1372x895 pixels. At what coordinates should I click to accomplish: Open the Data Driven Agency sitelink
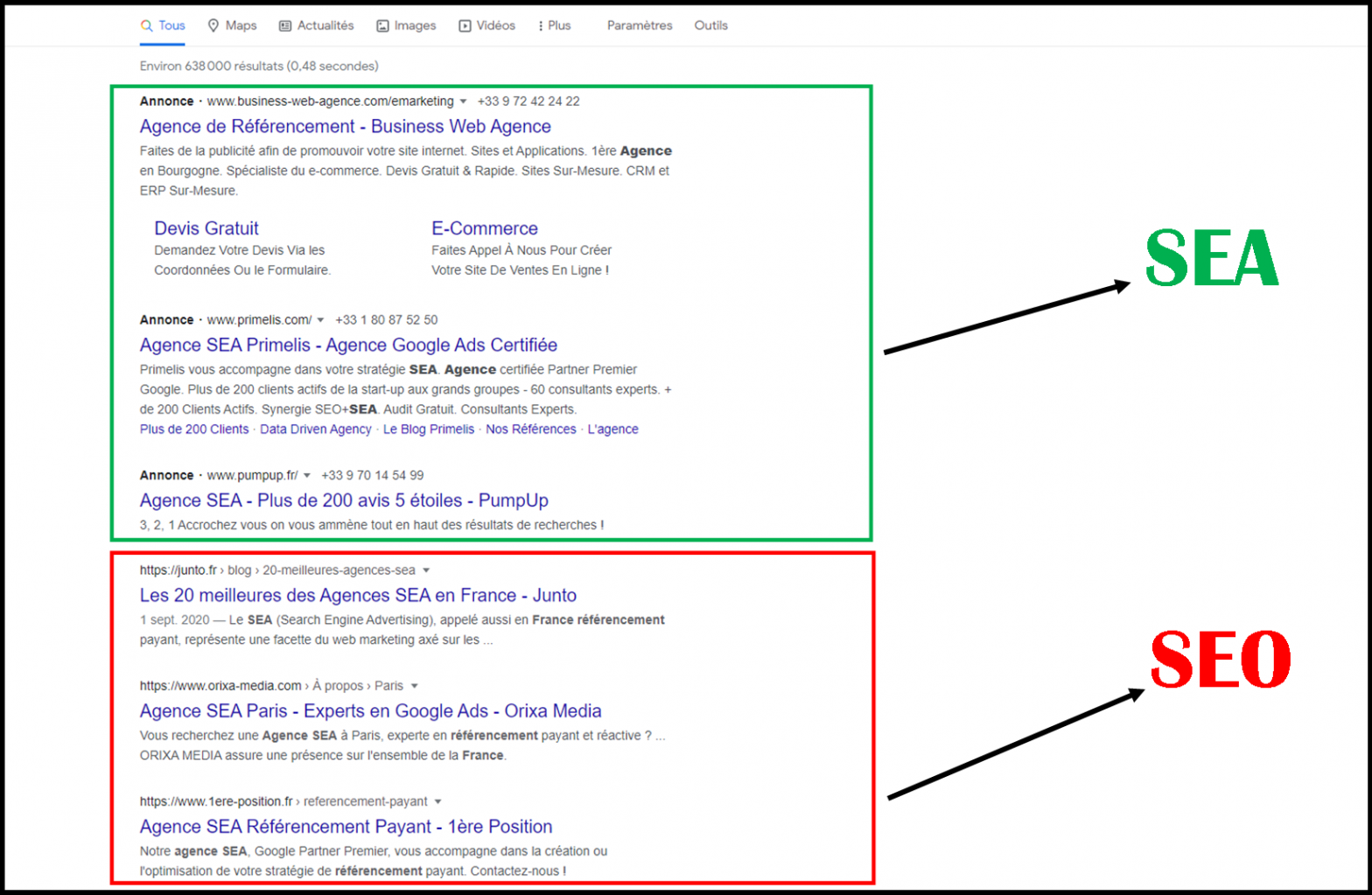[315, 429]
